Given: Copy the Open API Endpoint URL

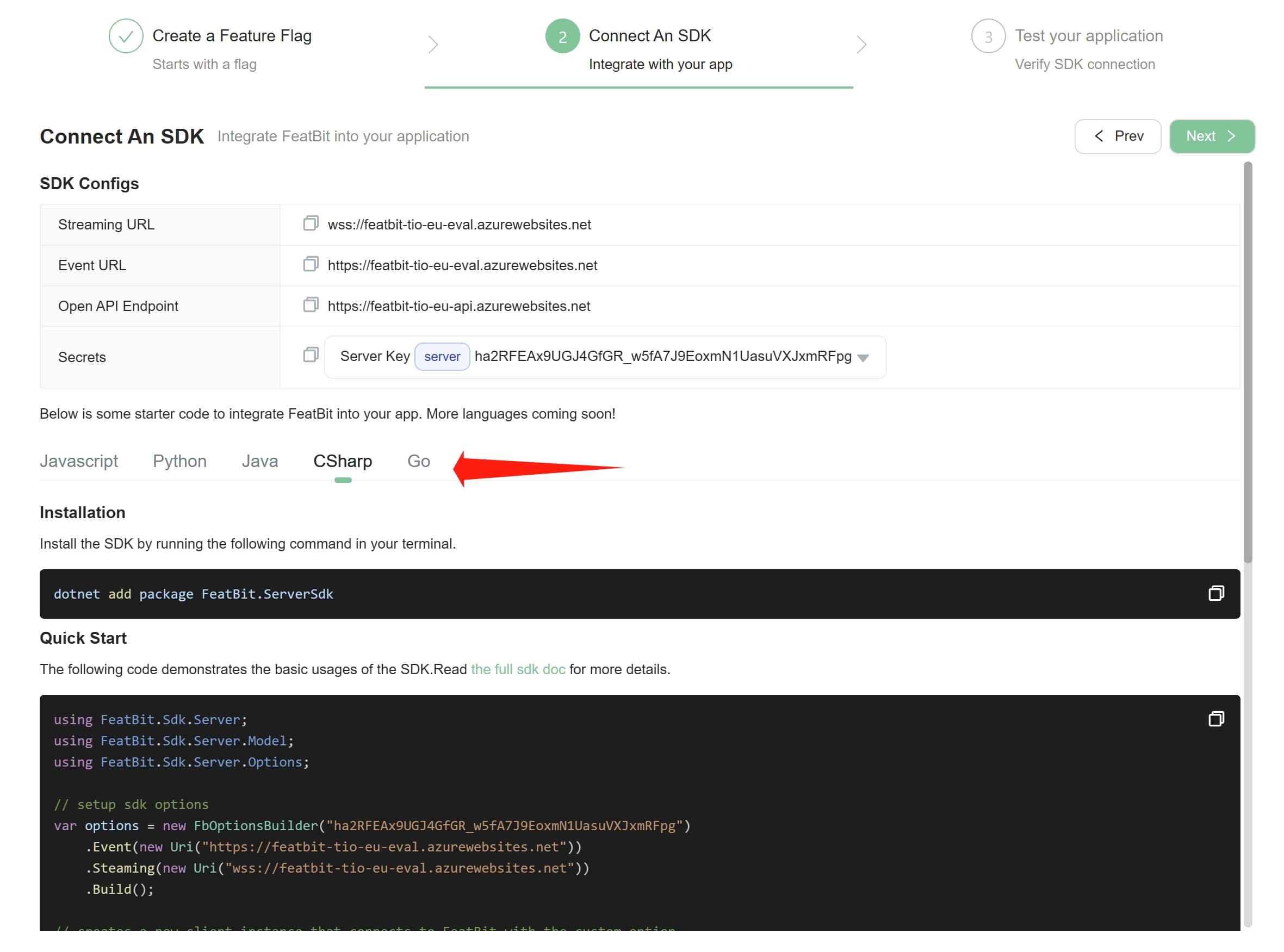Looking at the screenshot, I should coord(311,305).
